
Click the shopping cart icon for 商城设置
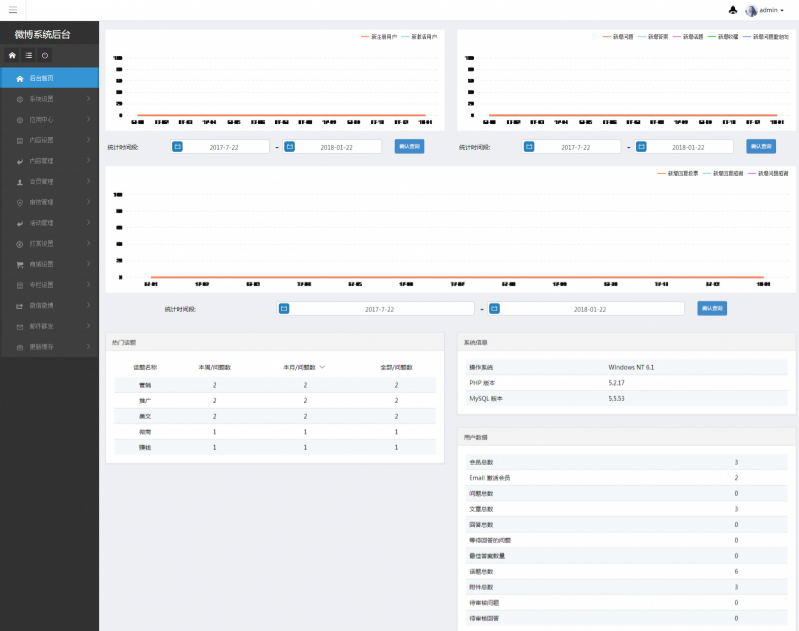(x=20, y=265)
